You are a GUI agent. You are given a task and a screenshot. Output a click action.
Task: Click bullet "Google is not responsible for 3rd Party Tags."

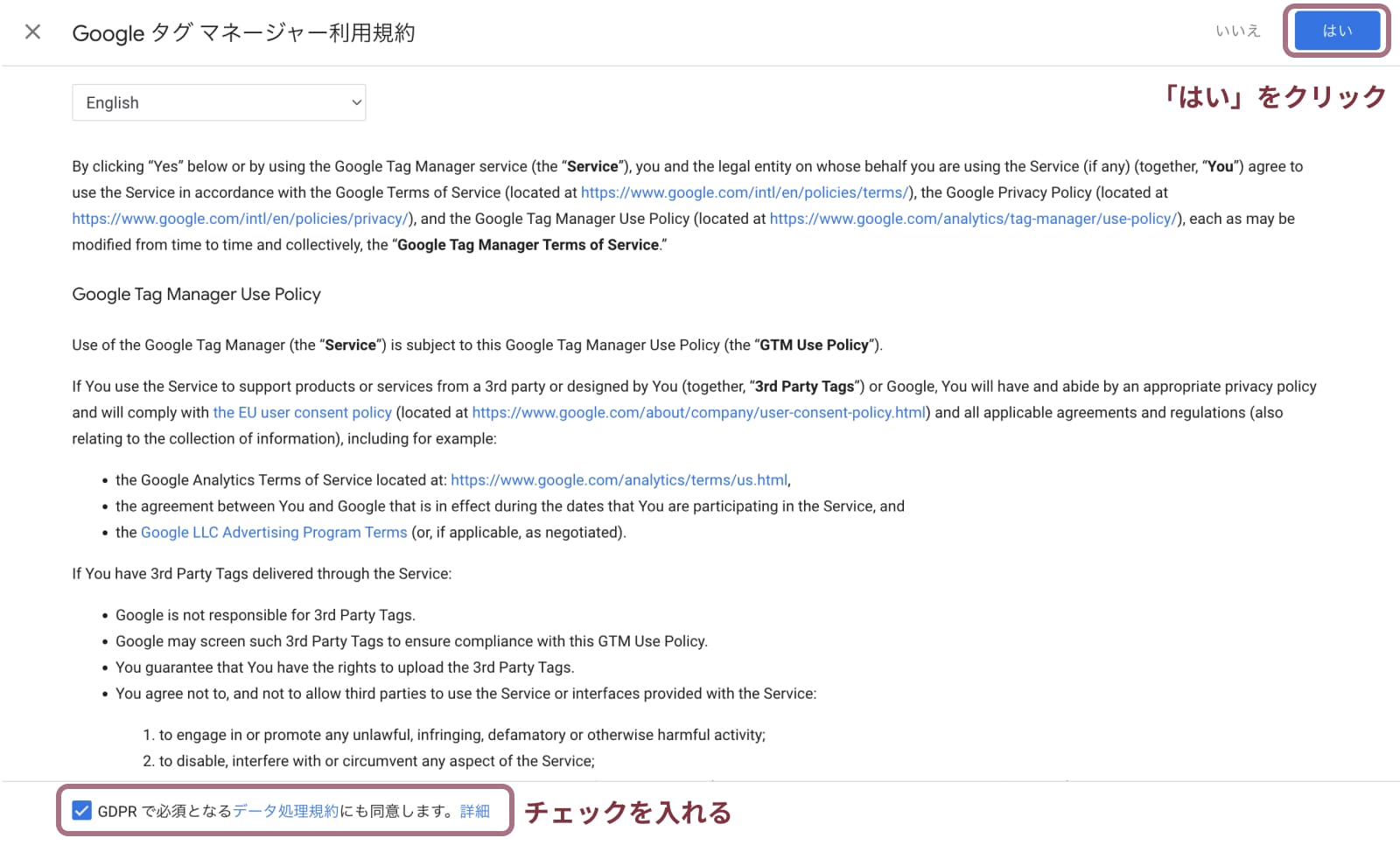click(x=265, y=615)
